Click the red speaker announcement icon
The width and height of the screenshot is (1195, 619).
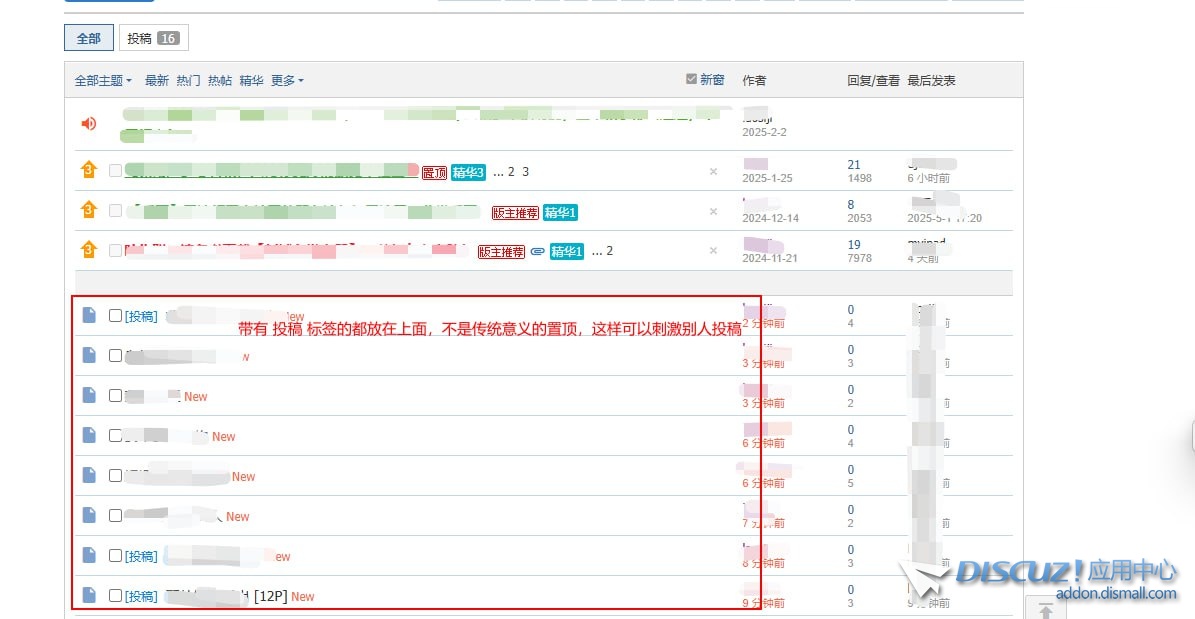coord(89,124)
